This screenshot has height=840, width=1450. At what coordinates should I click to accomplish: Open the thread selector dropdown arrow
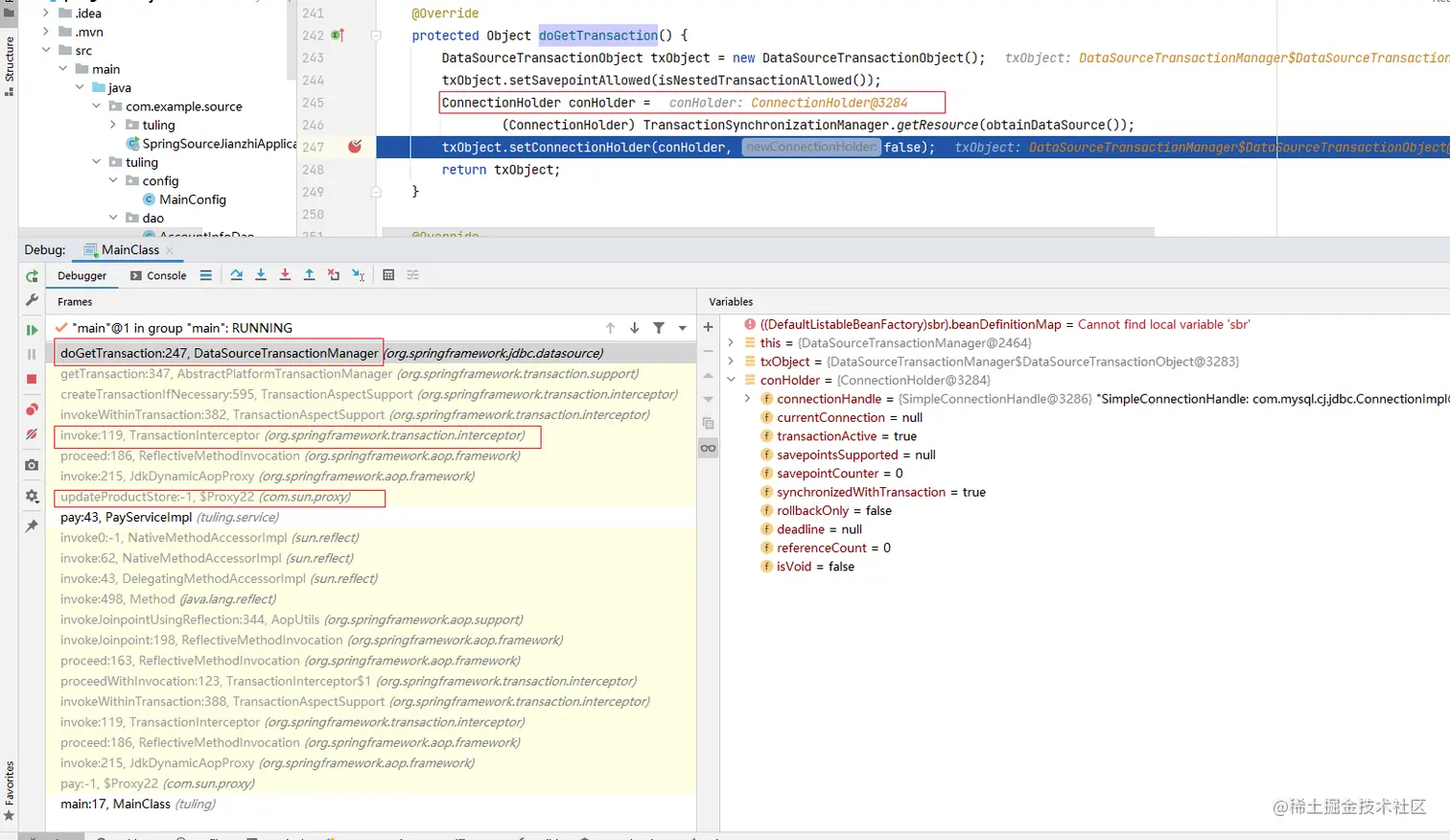tap(683, 328)
